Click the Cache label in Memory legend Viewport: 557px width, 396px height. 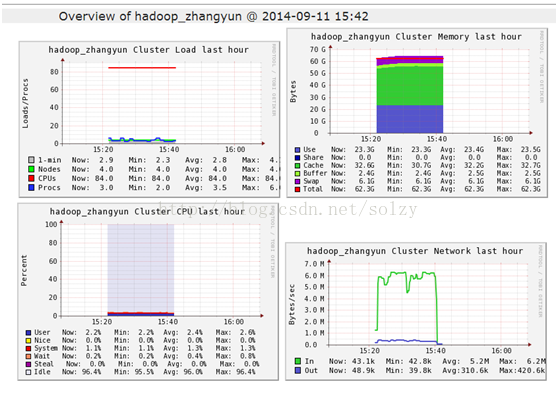[x=313, y=166]
